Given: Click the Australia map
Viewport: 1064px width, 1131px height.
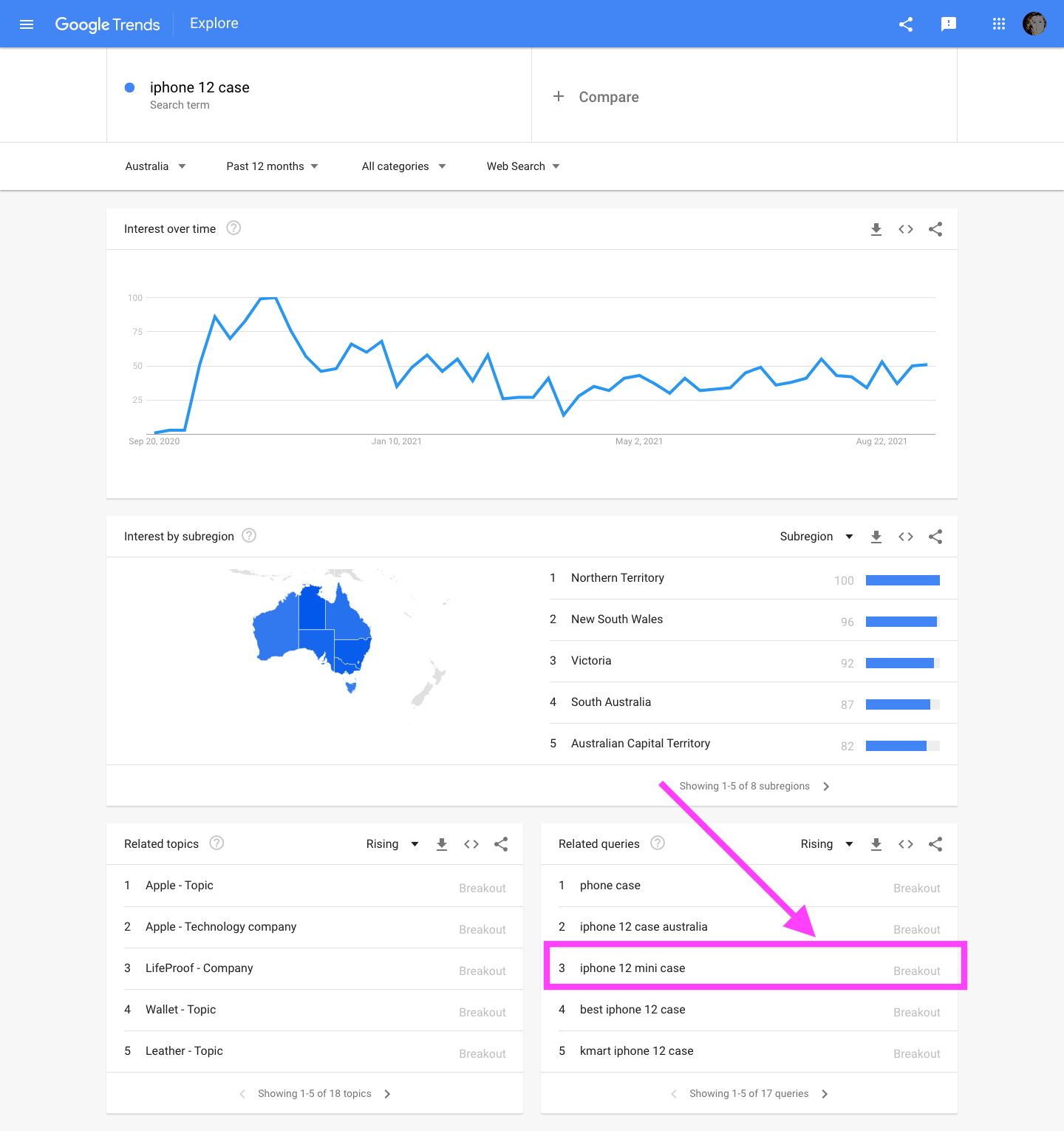Looking at the screenshot, I should coord(313,637).
